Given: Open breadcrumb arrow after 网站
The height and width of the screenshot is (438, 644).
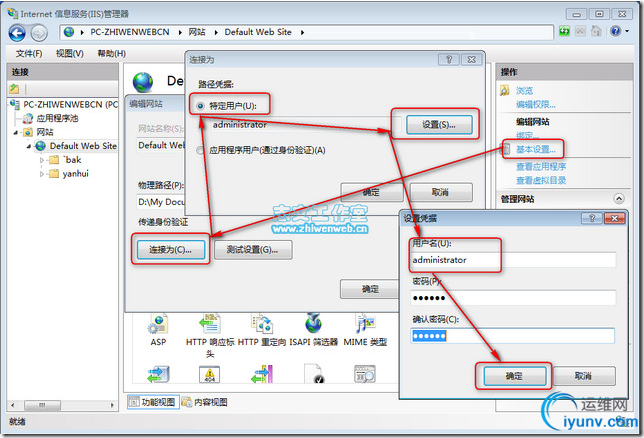Looking at the screenshot, I should click(216, 32).
